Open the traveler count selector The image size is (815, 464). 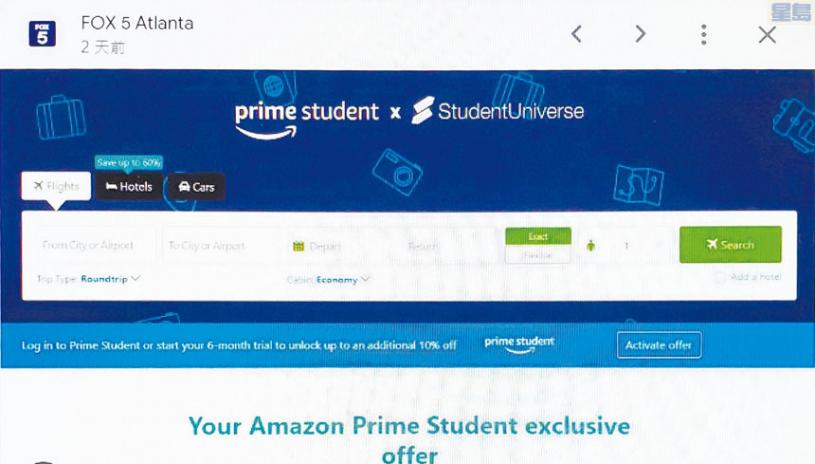tap(626, 245)
